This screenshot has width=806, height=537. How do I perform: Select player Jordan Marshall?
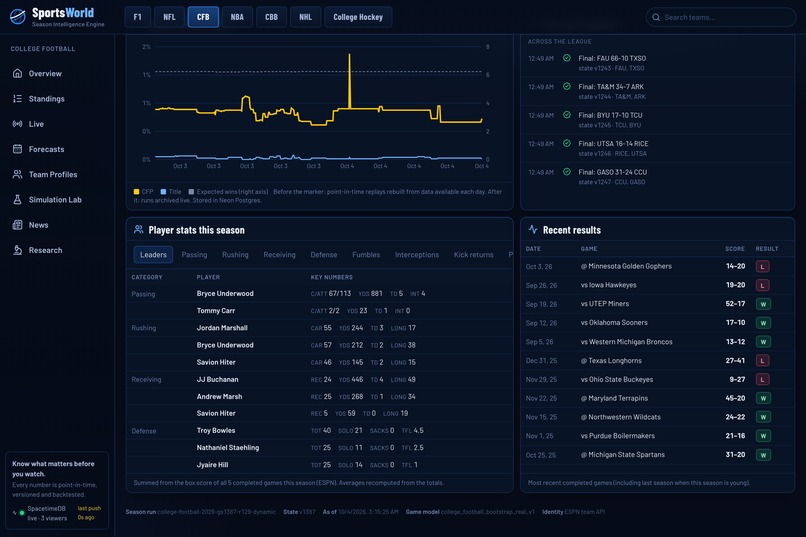point(222,327)
